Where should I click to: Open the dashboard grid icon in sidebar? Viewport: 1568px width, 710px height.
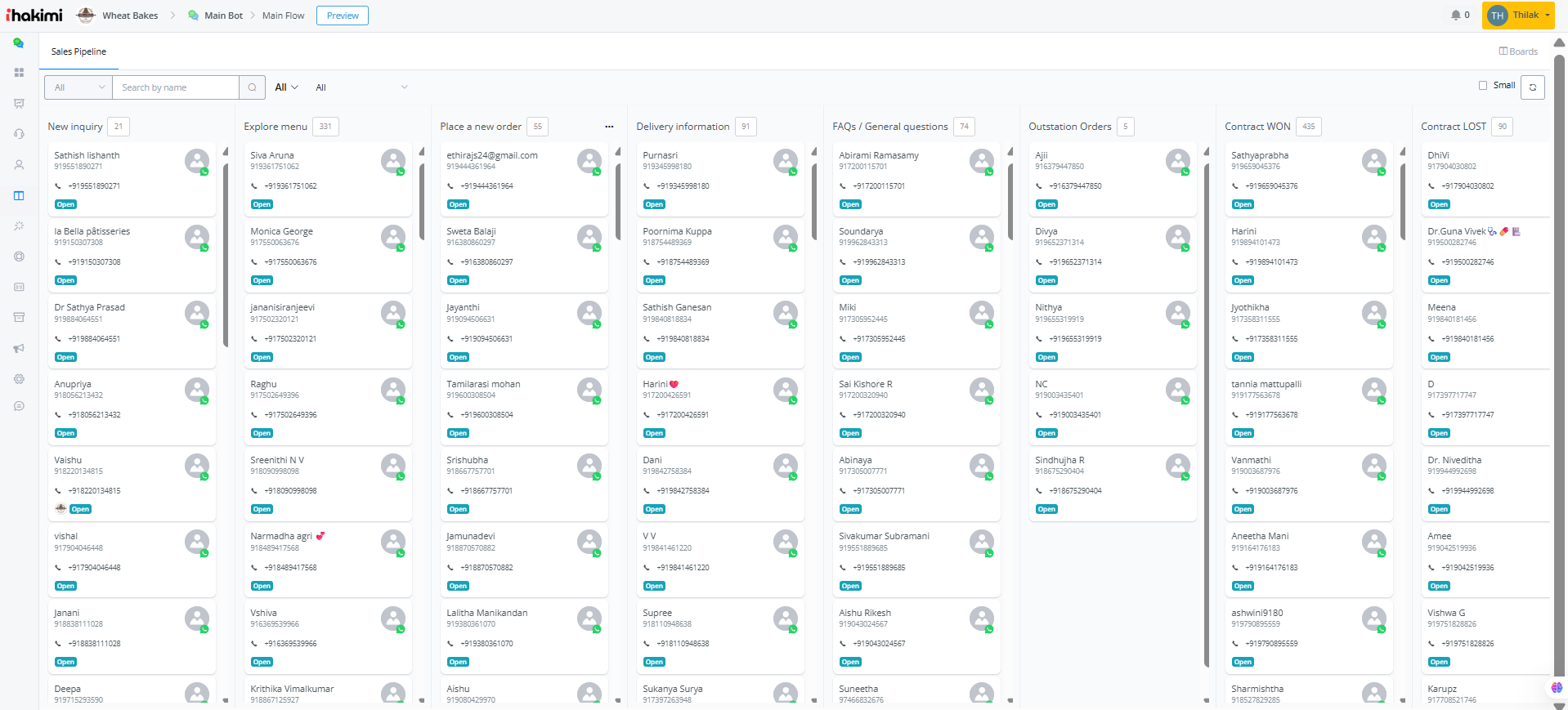(x=19, y=73)
